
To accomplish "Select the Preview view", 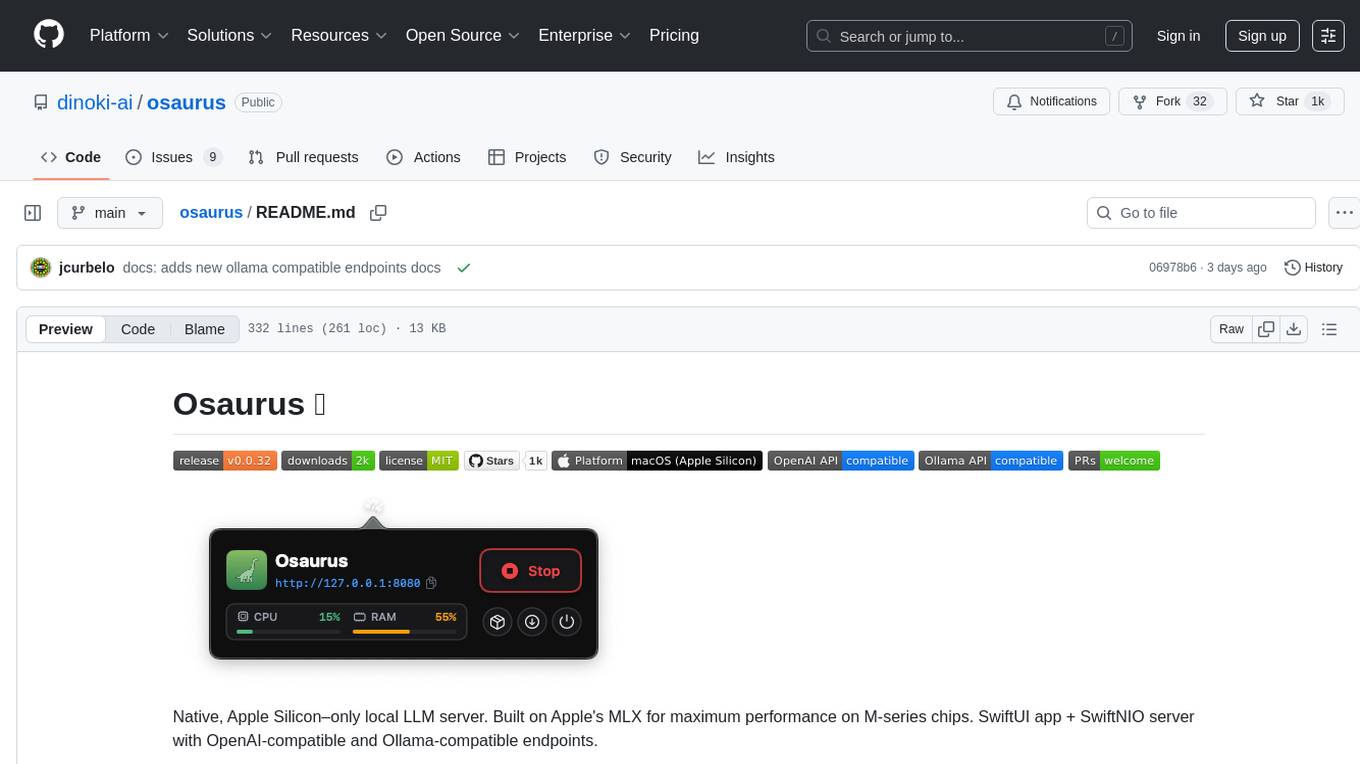I will click(66, 329).
